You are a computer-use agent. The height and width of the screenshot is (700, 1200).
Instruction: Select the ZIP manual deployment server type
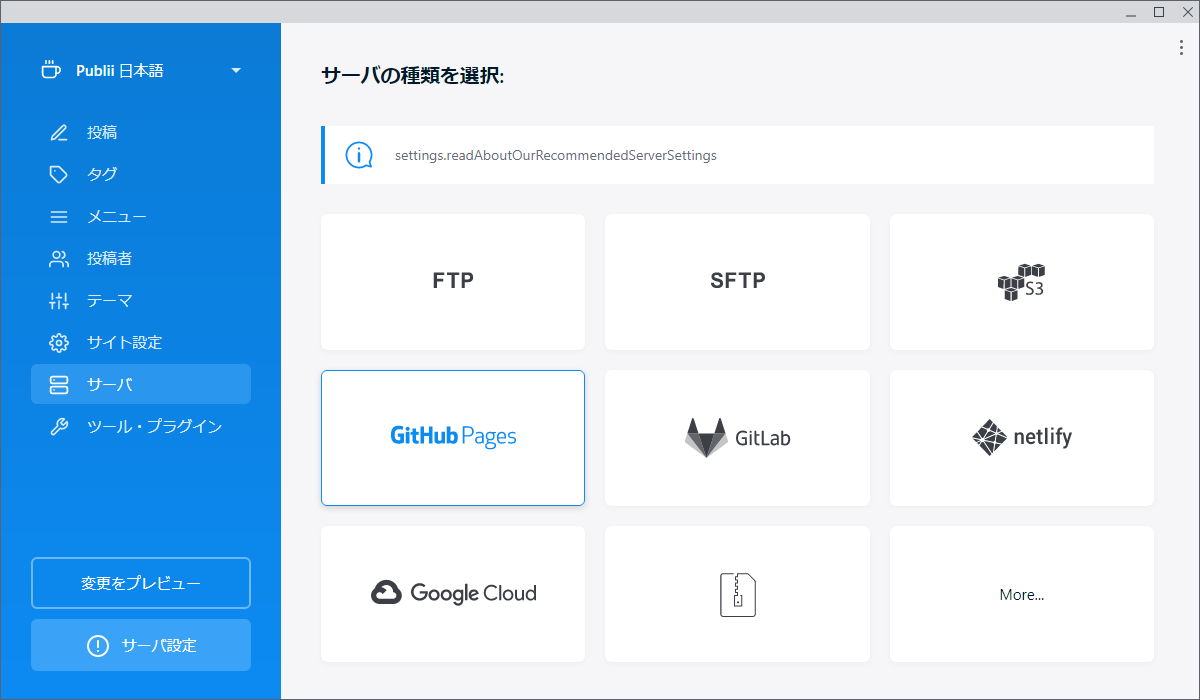[x=737, y=593]
